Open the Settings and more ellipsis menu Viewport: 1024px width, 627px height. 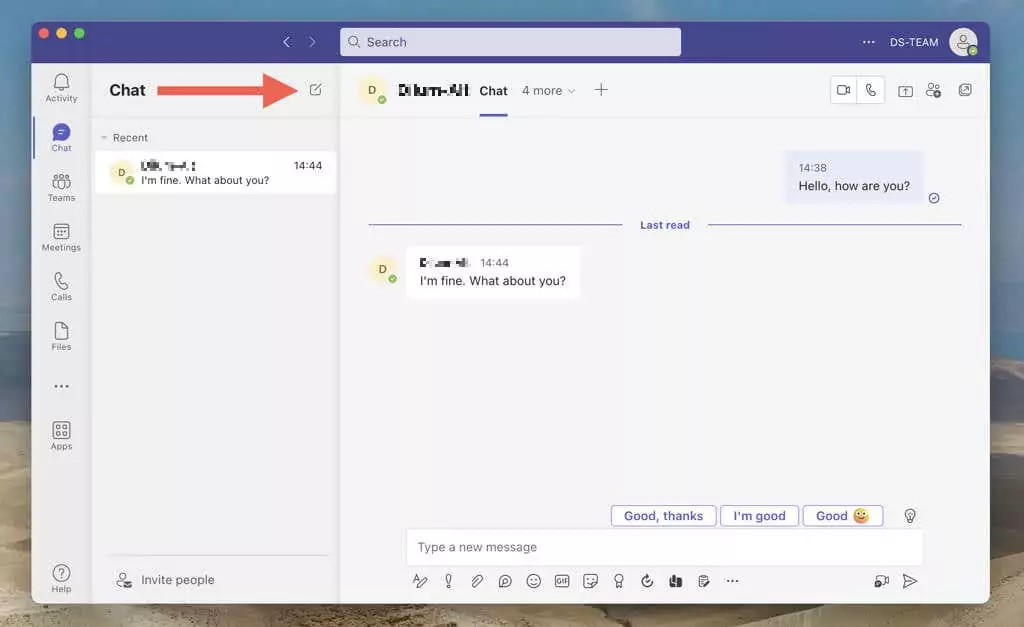pyautogui.click(x=869, y=42)
